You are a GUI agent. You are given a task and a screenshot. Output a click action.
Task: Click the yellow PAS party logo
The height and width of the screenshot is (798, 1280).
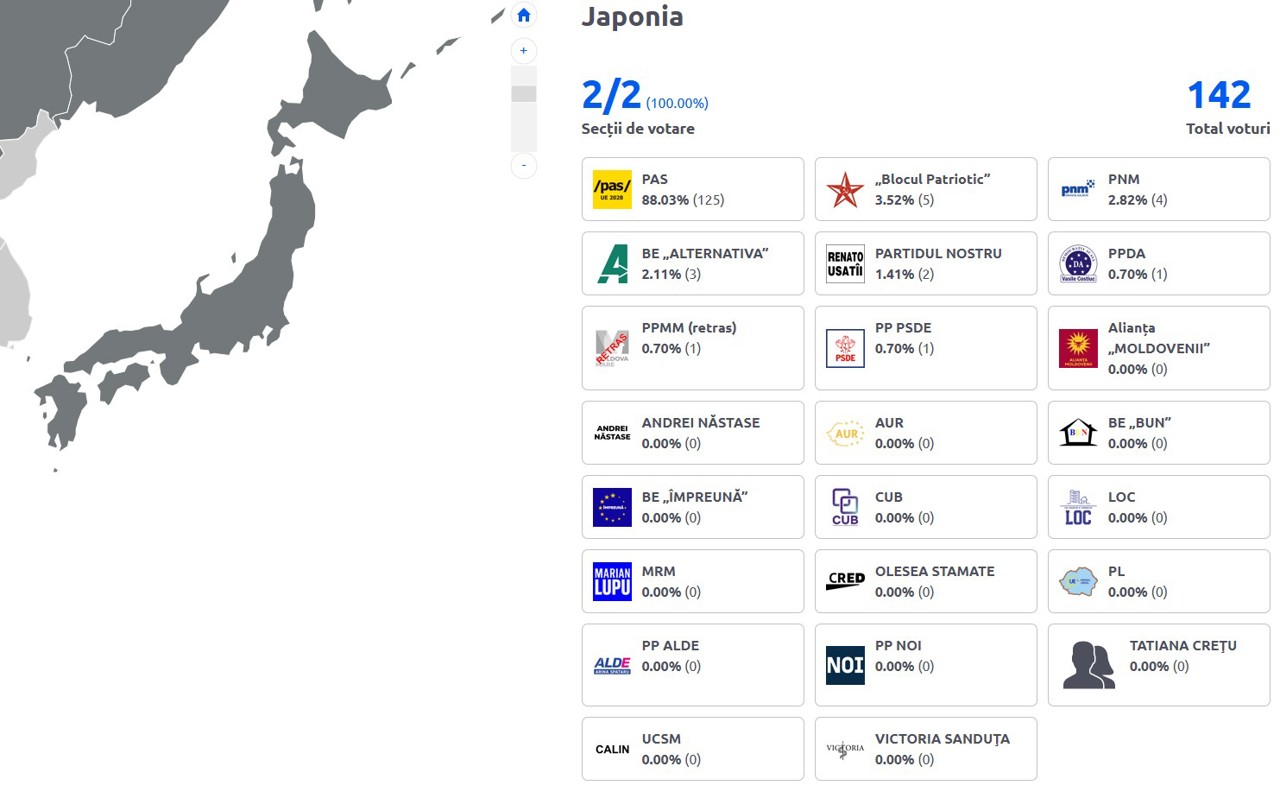click(x=612, y=189)
